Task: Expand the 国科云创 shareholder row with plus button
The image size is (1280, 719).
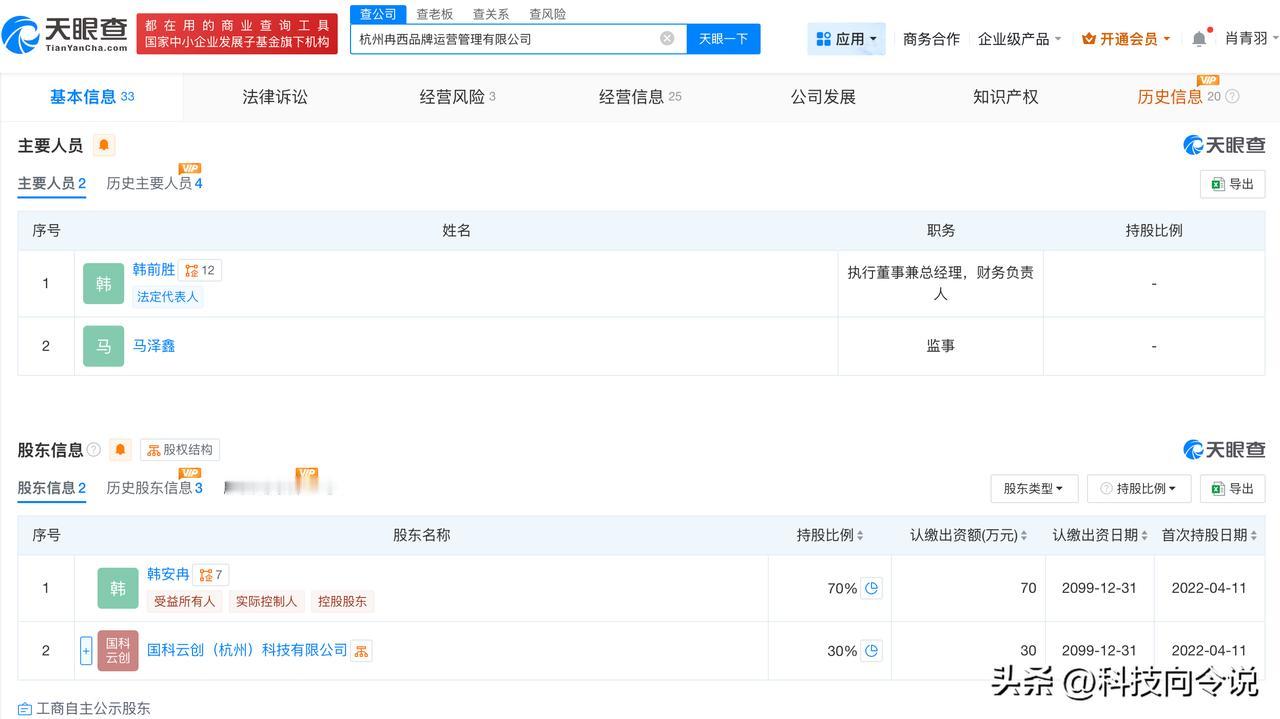Action: 86,651
